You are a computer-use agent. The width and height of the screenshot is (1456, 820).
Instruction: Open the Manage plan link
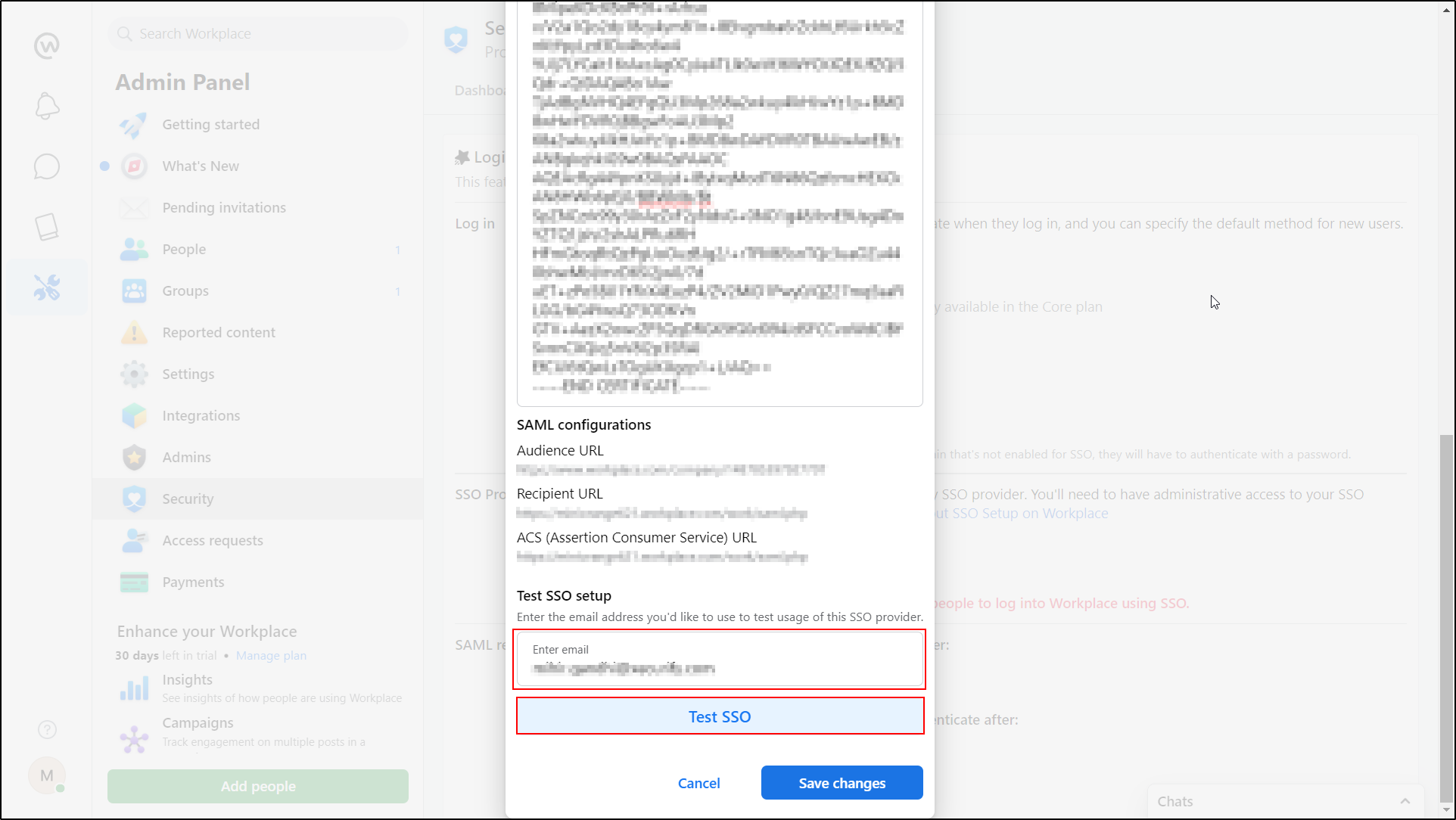[271, 655]
